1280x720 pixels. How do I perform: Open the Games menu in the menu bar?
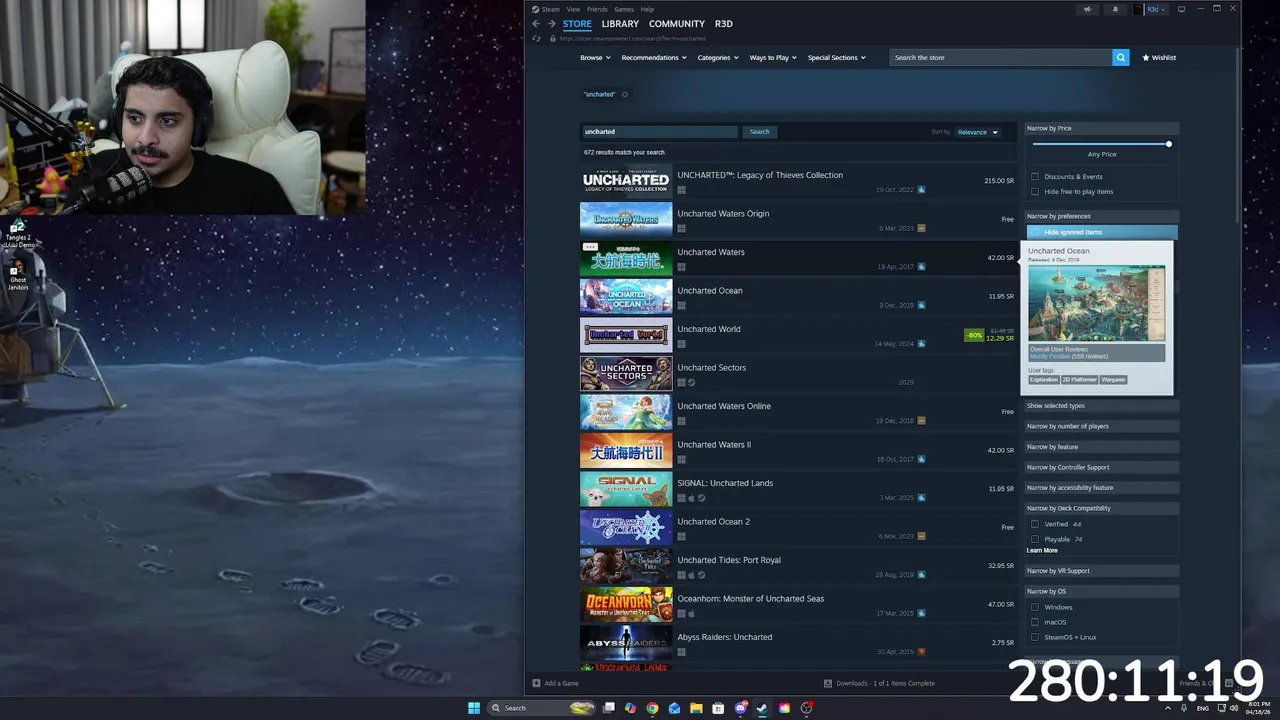click(x=624, y=9)
